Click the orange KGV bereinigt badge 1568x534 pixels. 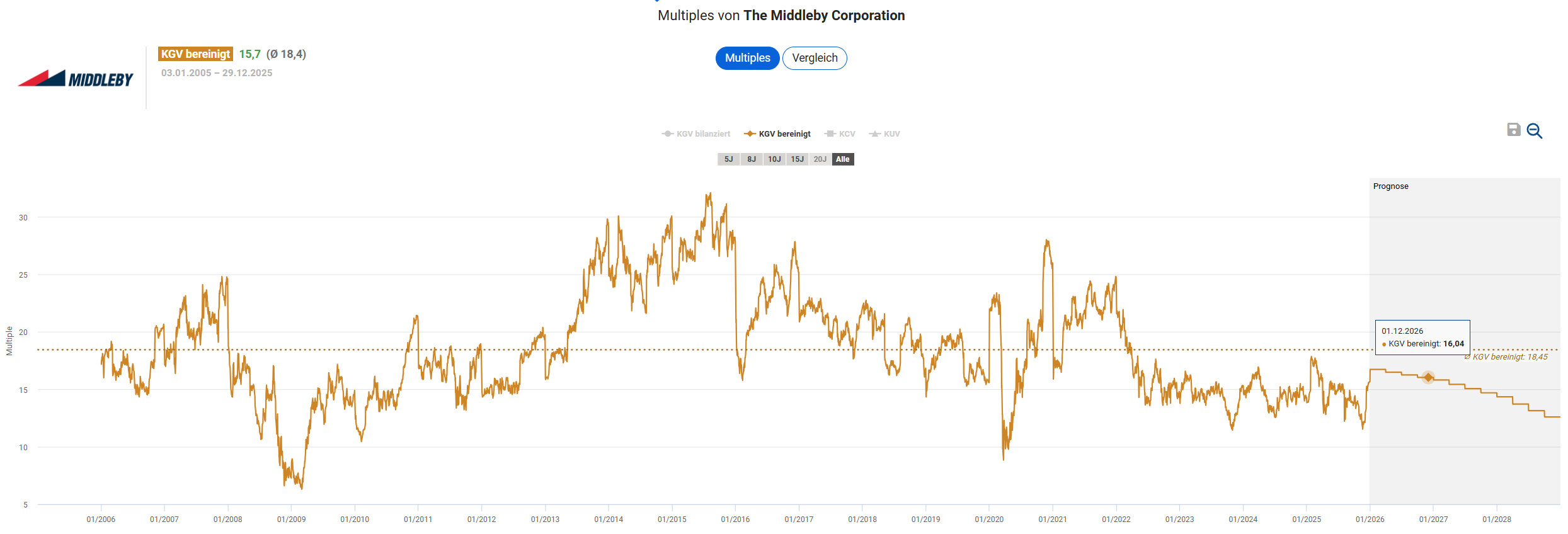[x=195, y=54]
